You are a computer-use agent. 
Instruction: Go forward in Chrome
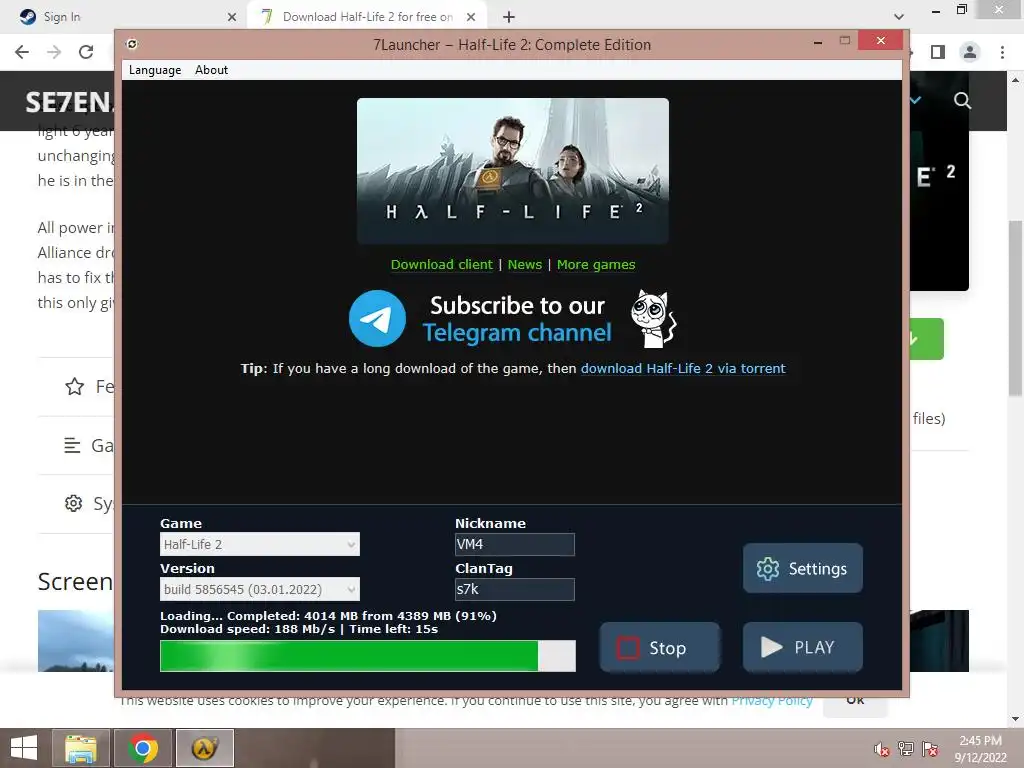(x=54, y=52)
